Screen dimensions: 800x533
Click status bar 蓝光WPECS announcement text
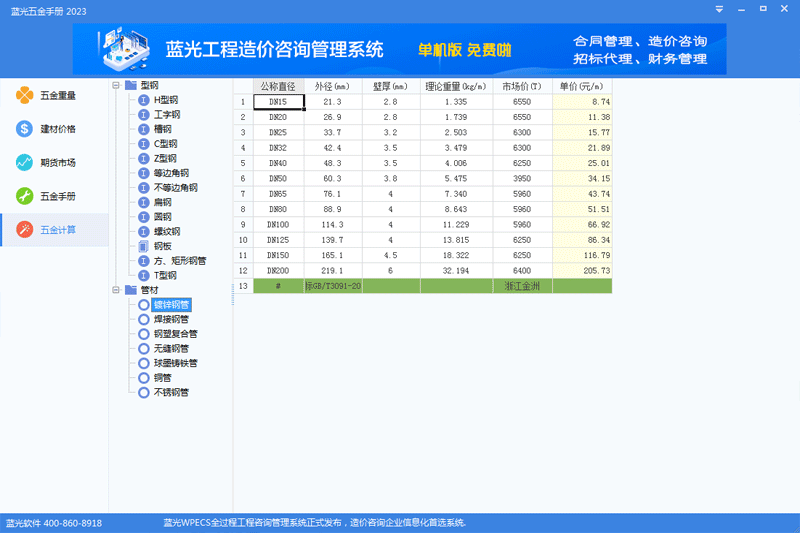(314, 523)
